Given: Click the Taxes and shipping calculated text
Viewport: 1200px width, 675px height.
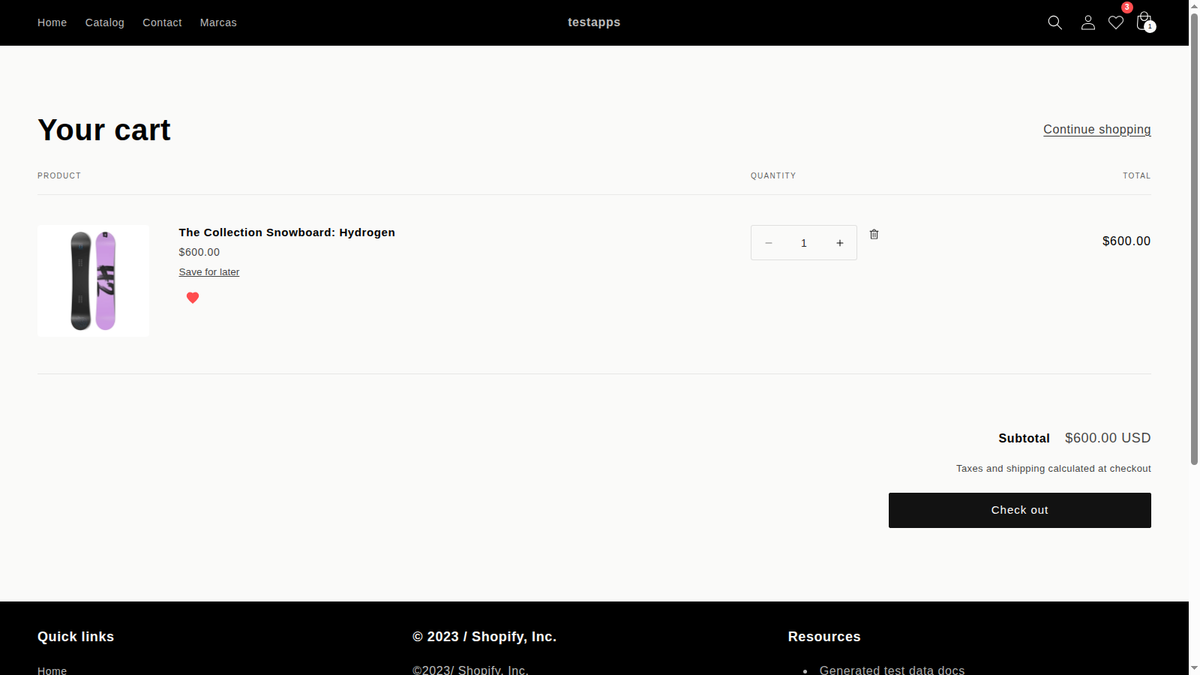Looking at the screenshot, I should (x=1053, y=468).
